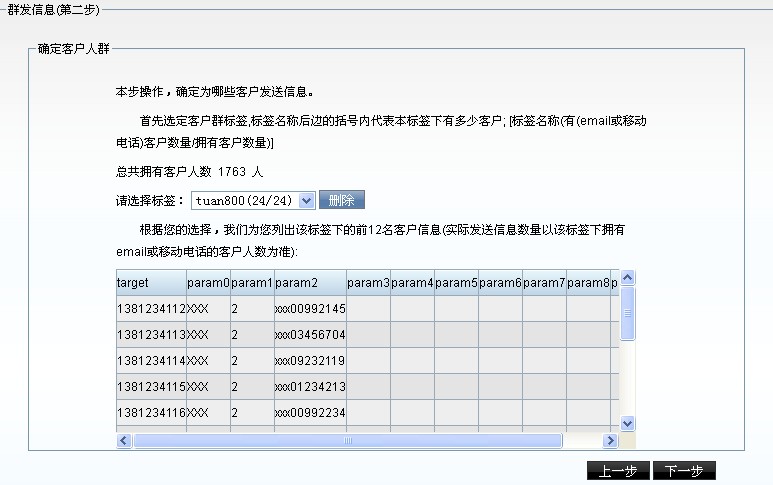This screenshot has height=485, width=773.
Task: Select the cell containing xxx09232119
Action: click(x=310, y=361)
